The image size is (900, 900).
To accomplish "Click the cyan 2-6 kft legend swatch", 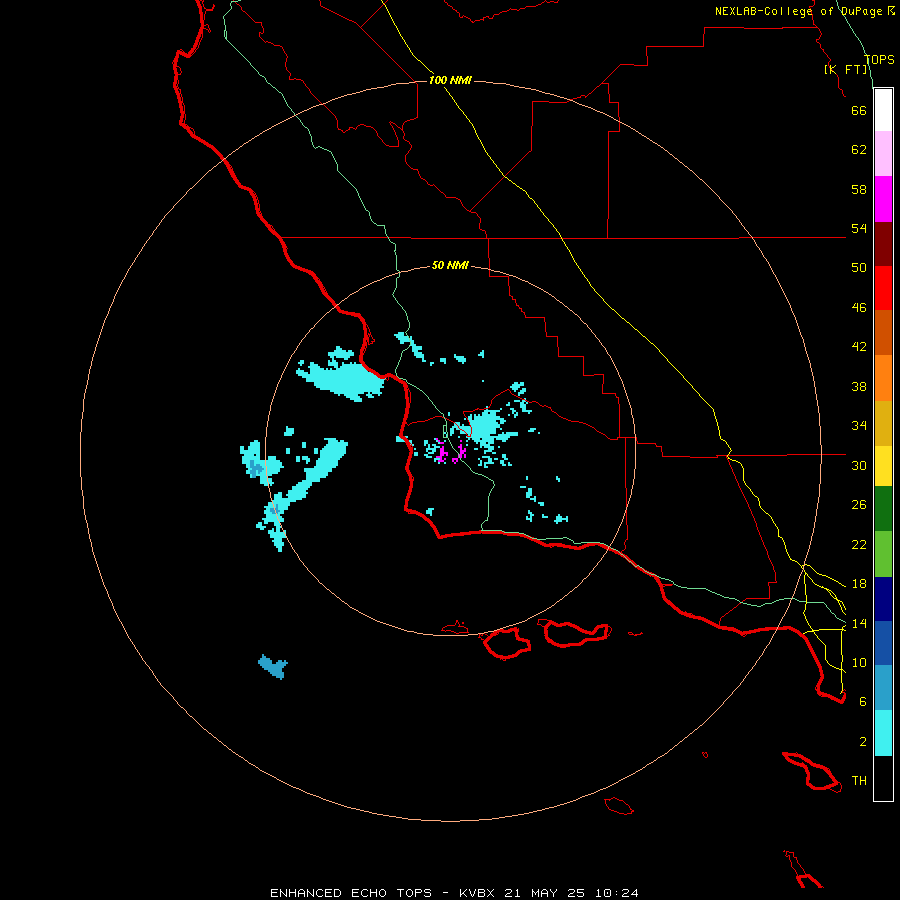I will tap(883, 733).
